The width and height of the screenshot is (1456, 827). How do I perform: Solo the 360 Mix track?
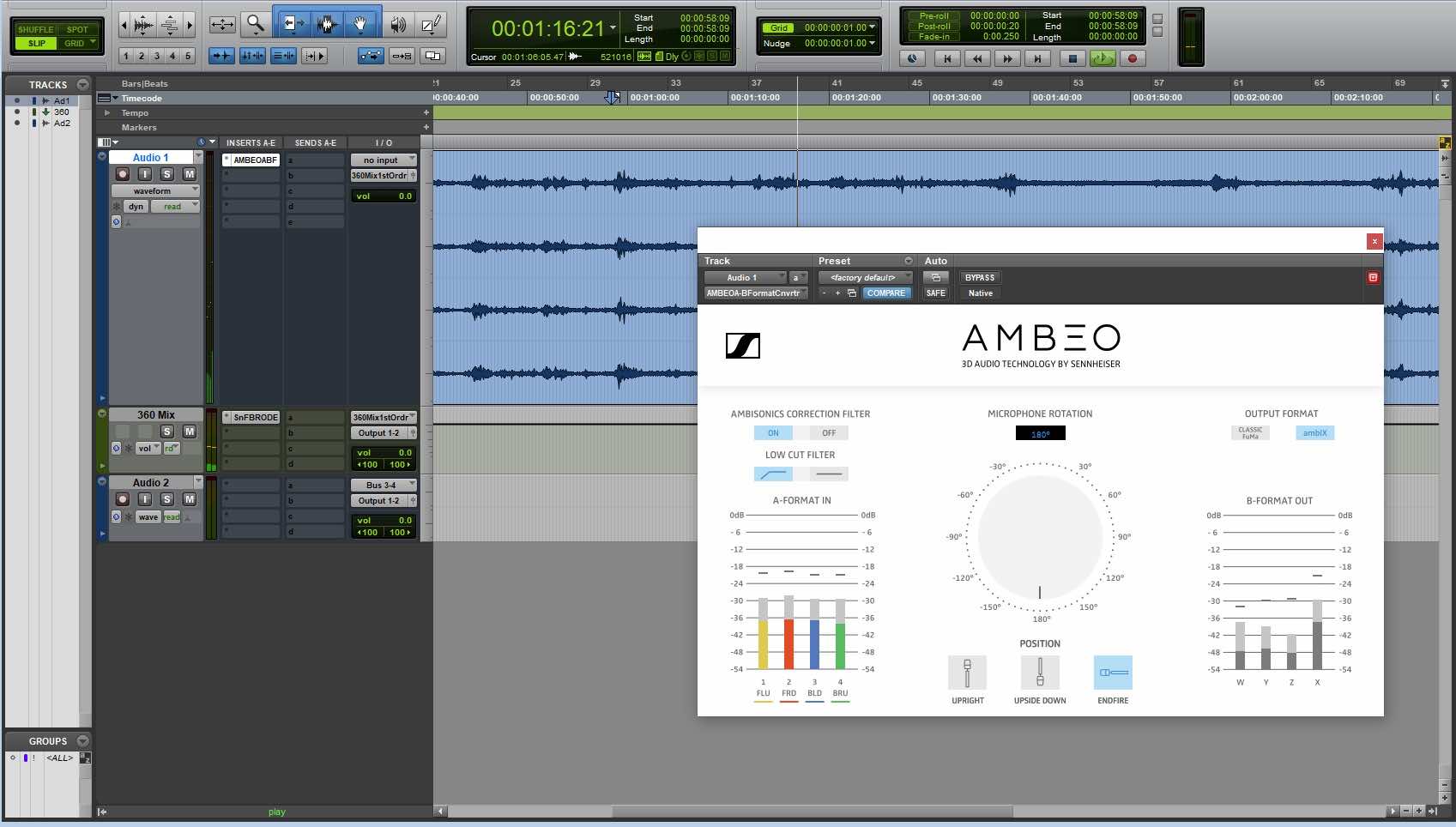coord(167,432)
